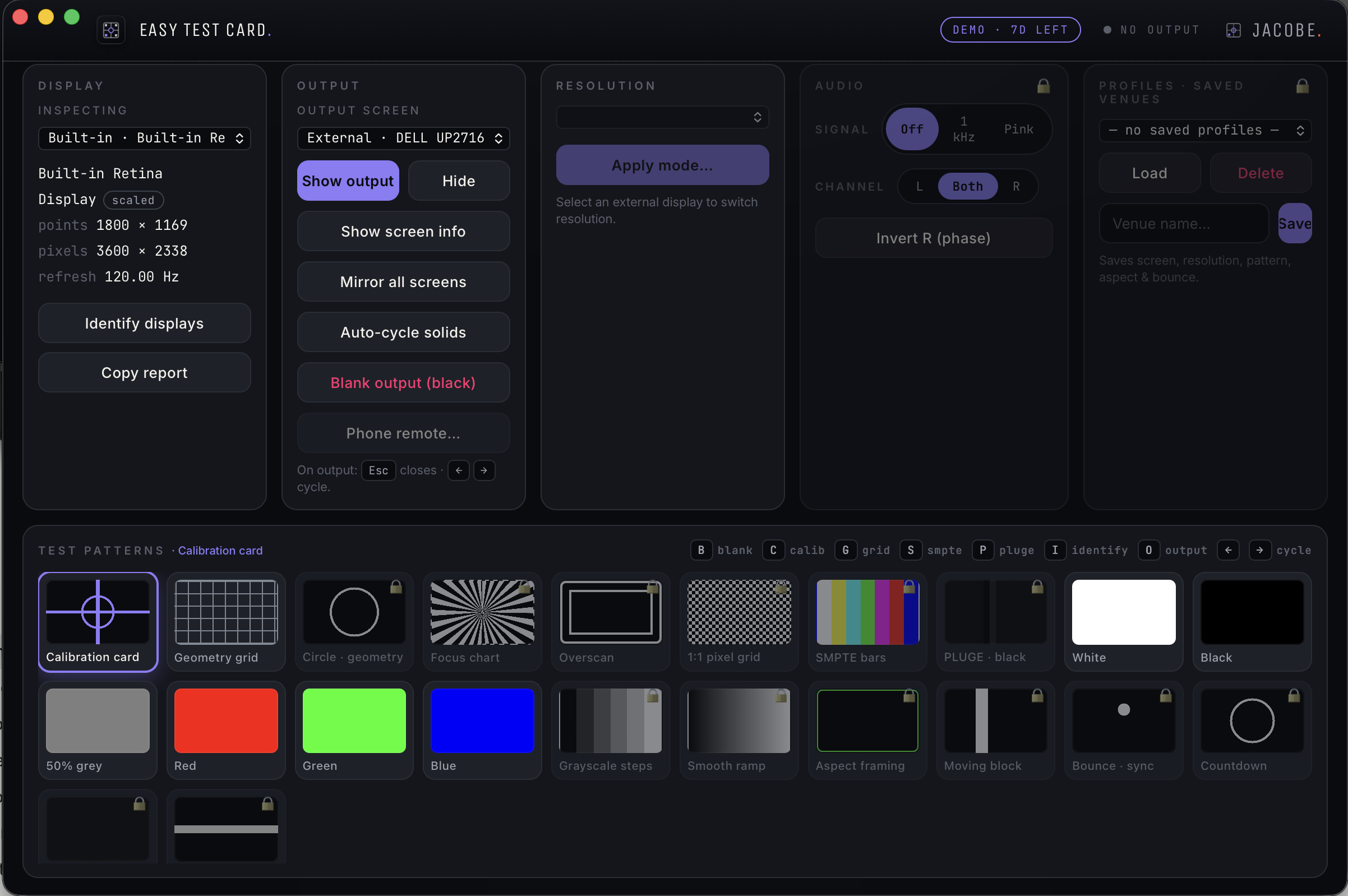Image resolution: width=1348 pixels, height=896 pixels.
Task: Open the saved profiles dropdown
Action: click(1204, 130)
